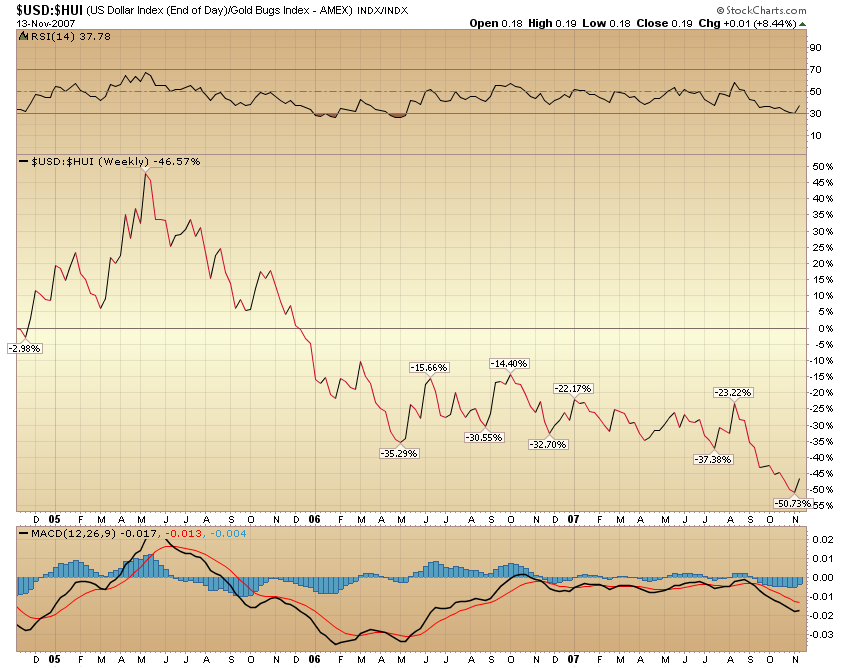Click the price axis label '25%'
The image size is (850, 668).
point(822,248)
